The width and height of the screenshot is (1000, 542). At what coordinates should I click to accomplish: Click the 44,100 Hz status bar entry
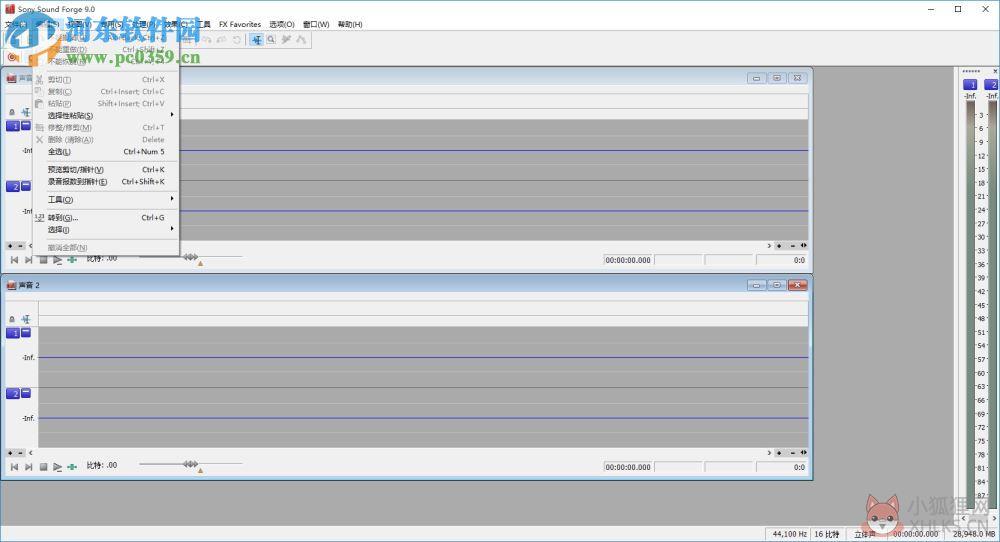(789, 534)
